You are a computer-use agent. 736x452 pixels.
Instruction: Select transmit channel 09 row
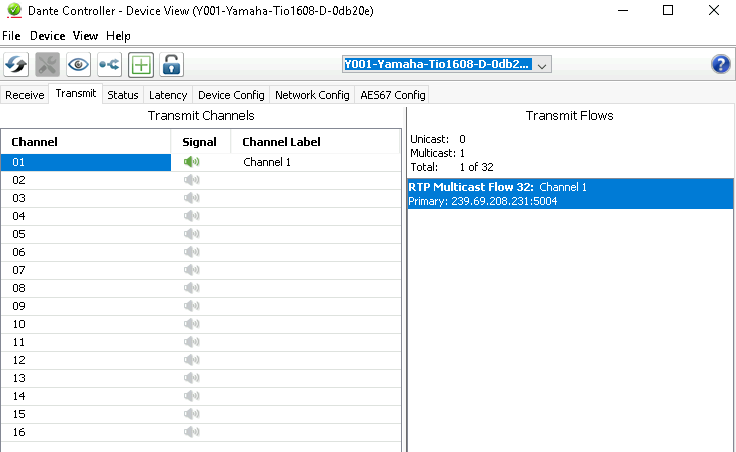(201, 306)
